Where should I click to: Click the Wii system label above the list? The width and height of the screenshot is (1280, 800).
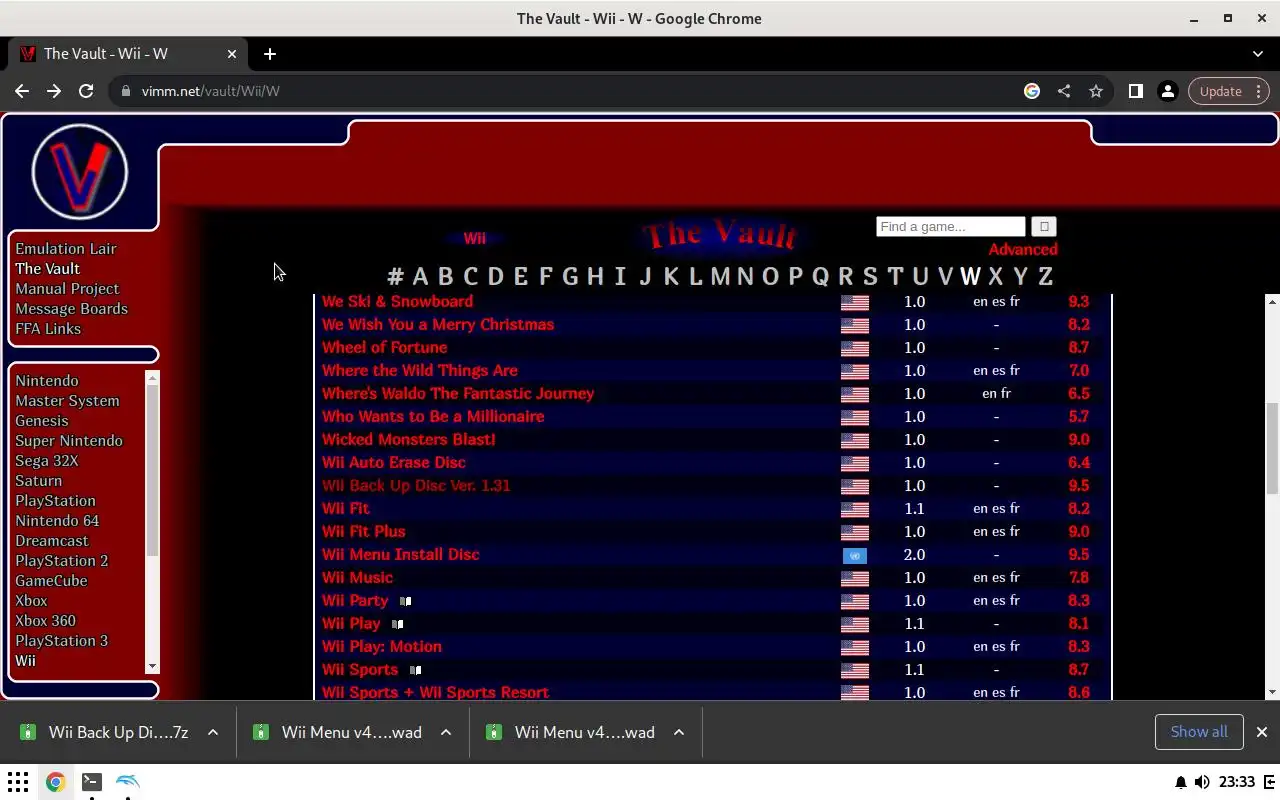click(x=474, y=239)
